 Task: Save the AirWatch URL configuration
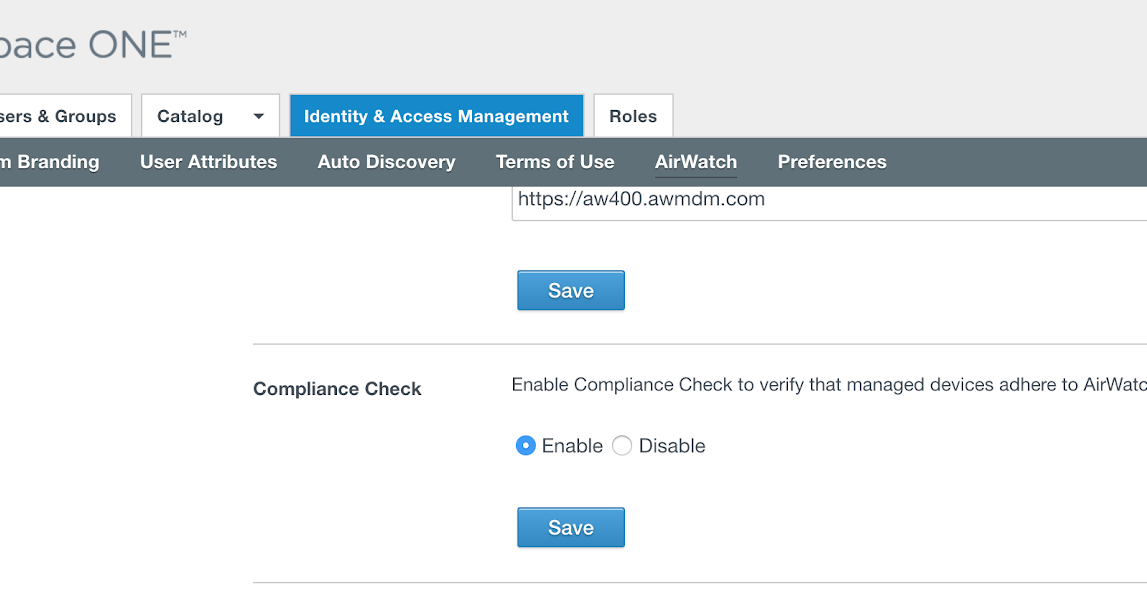[x=570, y=290]
